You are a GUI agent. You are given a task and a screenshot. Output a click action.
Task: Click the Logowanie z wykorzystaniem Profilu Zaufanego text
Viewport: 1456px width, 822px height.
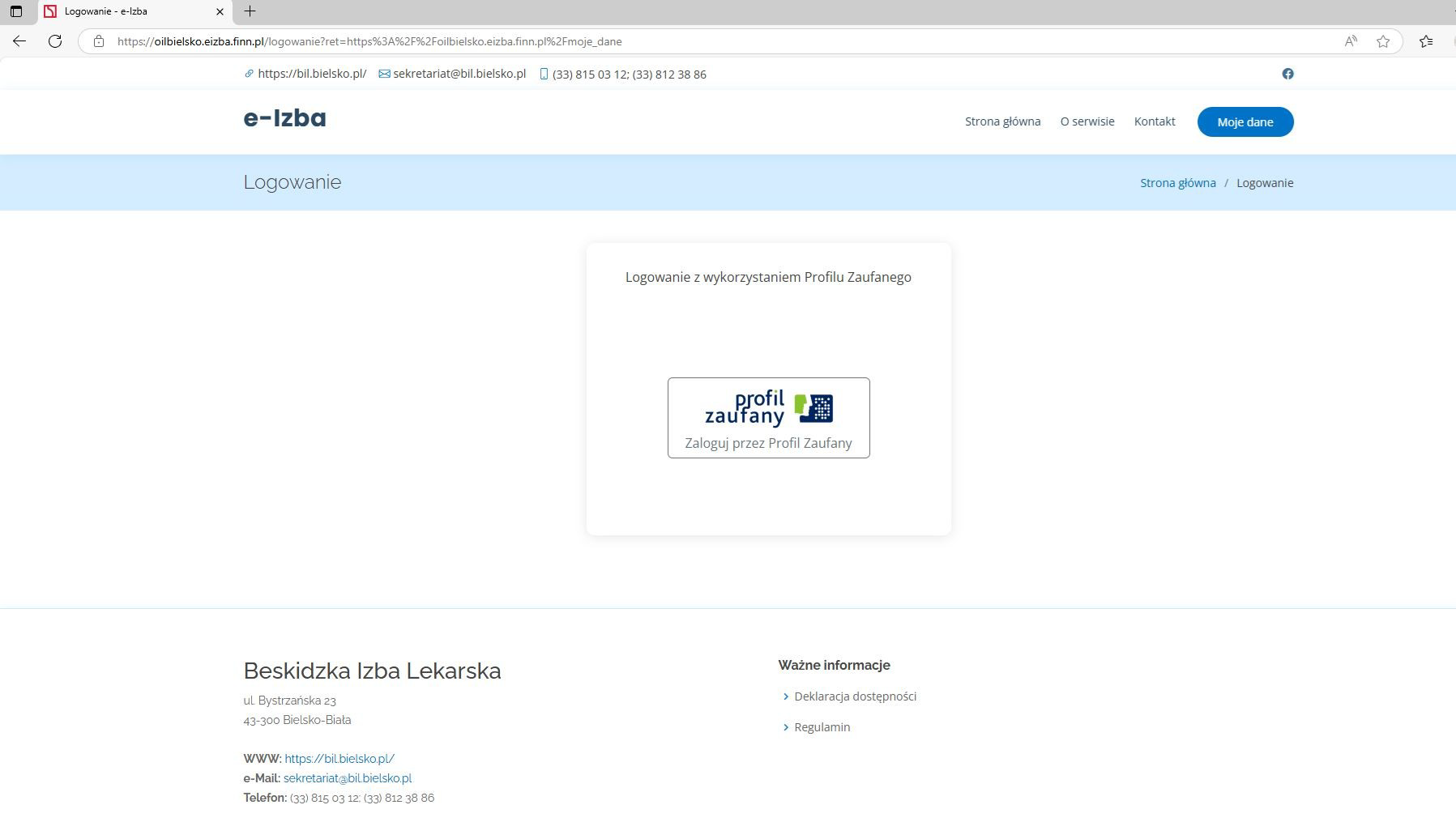coord(768,277)
